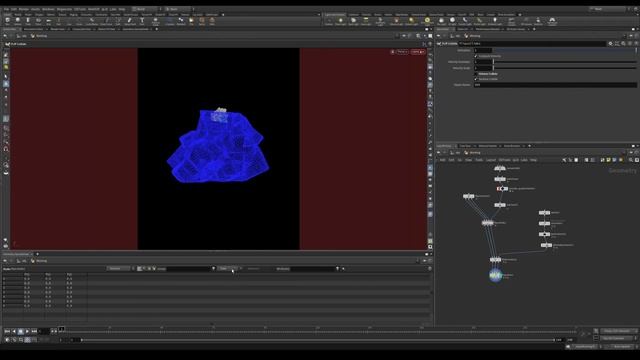Screen dimensions: 640x360
Task: Click the timeline range slider bar
Action: tap(318, 340)
